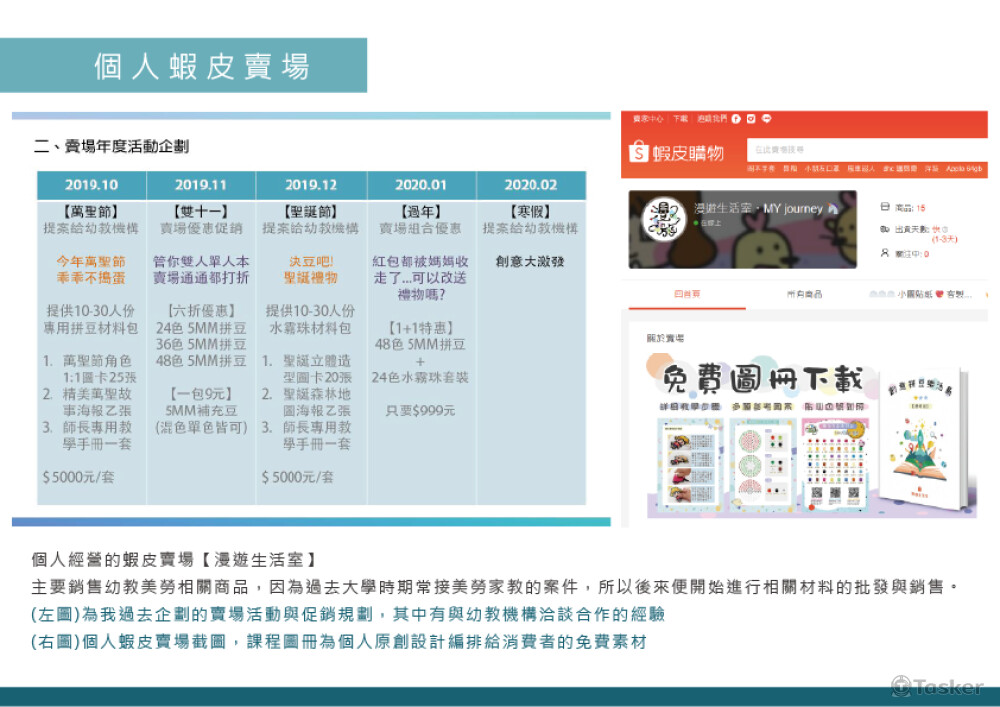
Task: Click the shipping truck icon beside 出貨天數
Action: tap(886, 229)
